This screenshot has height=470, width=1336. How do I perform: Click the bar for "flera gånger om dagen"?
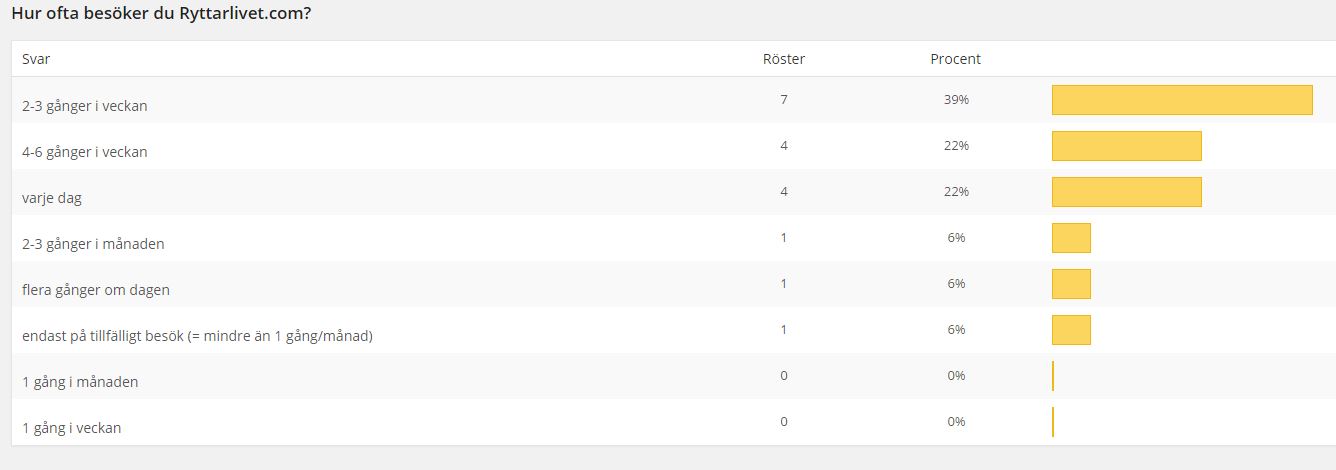1071,284
